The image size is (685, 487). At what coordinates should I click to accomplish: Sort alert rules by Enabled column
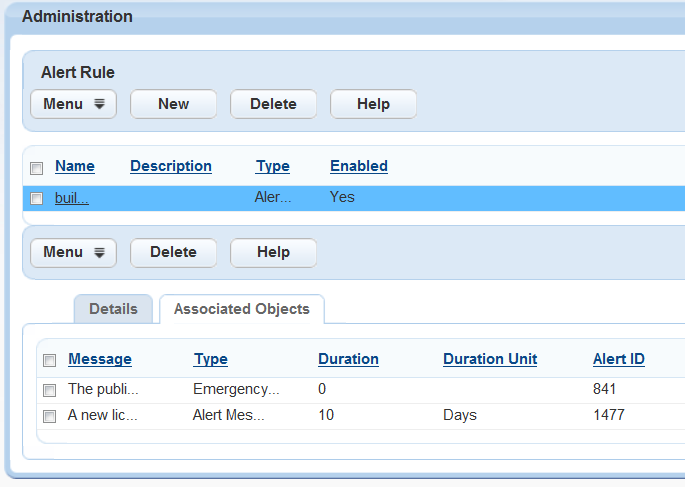coord(359,166)
